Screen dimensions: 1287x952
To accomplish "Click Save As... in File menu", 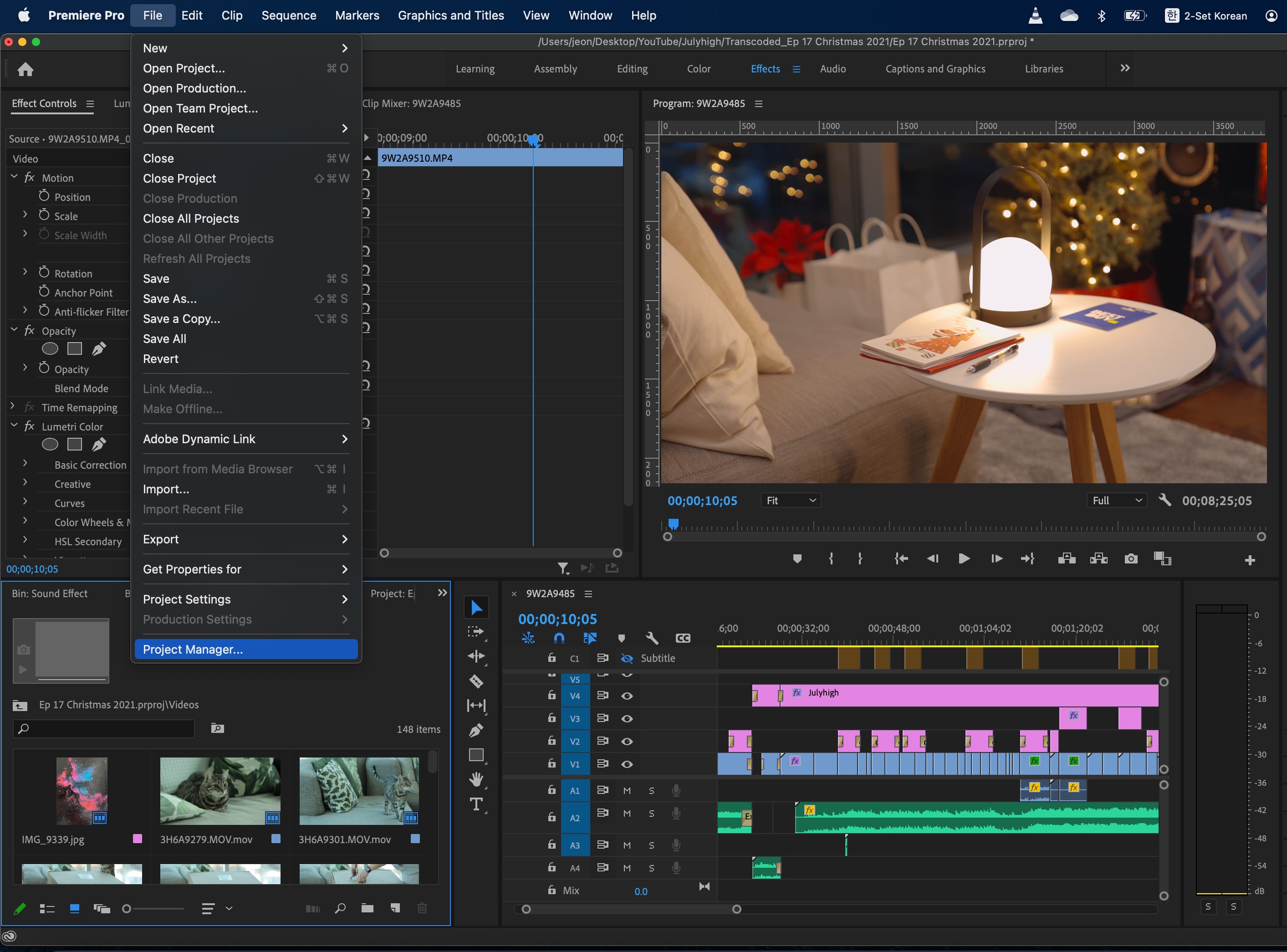I will 246,298.
